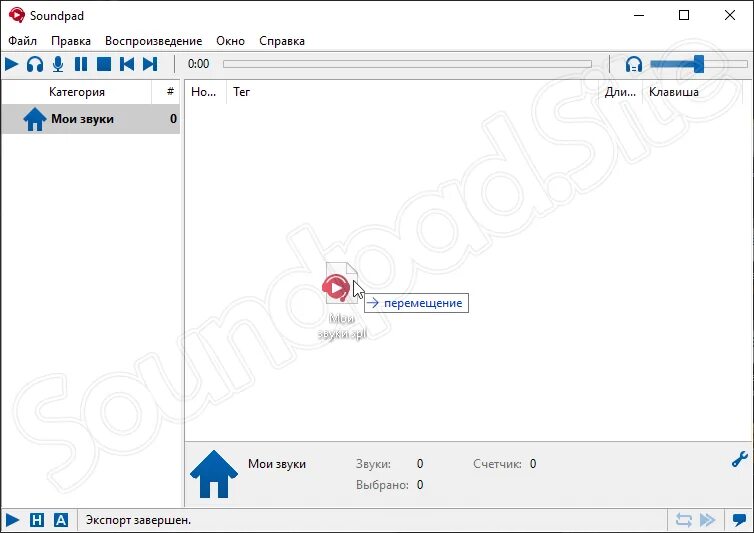
Task: Click the playback progress bar
Action: coord(407,64)
